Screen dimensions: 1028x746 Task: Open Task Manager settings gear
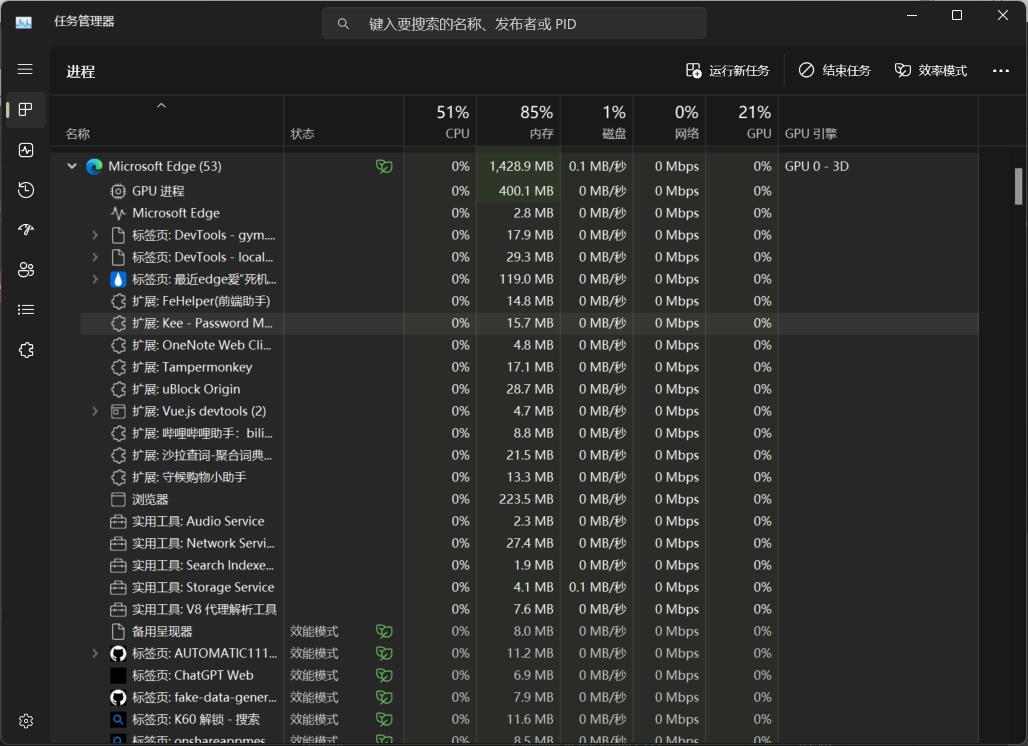tap(26, 721)
